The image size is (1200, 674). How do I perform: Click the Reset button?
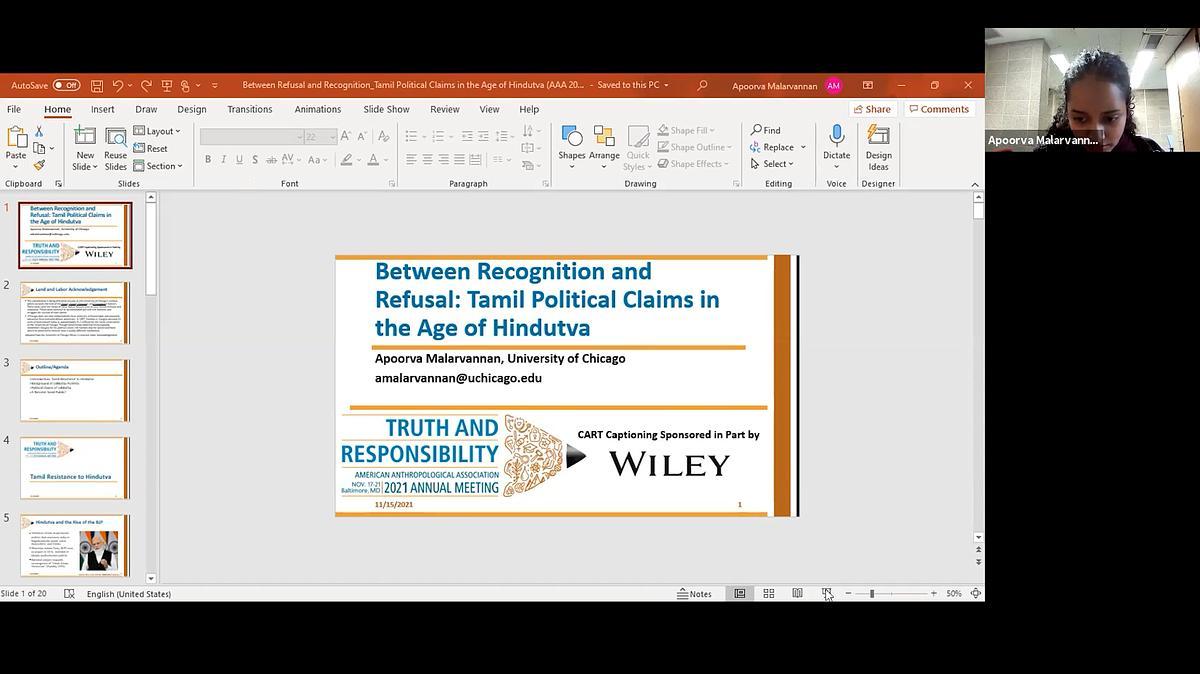pyautogui.click(x=151, y=148)
